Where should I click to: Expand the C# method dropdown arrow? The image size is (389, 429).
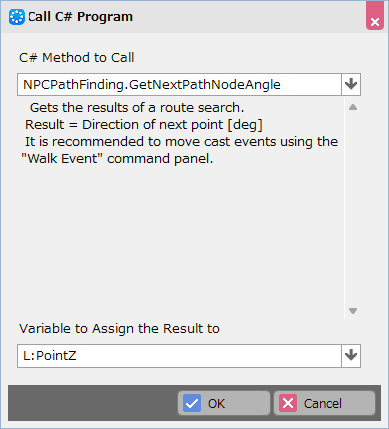click(x=351, y=84)
